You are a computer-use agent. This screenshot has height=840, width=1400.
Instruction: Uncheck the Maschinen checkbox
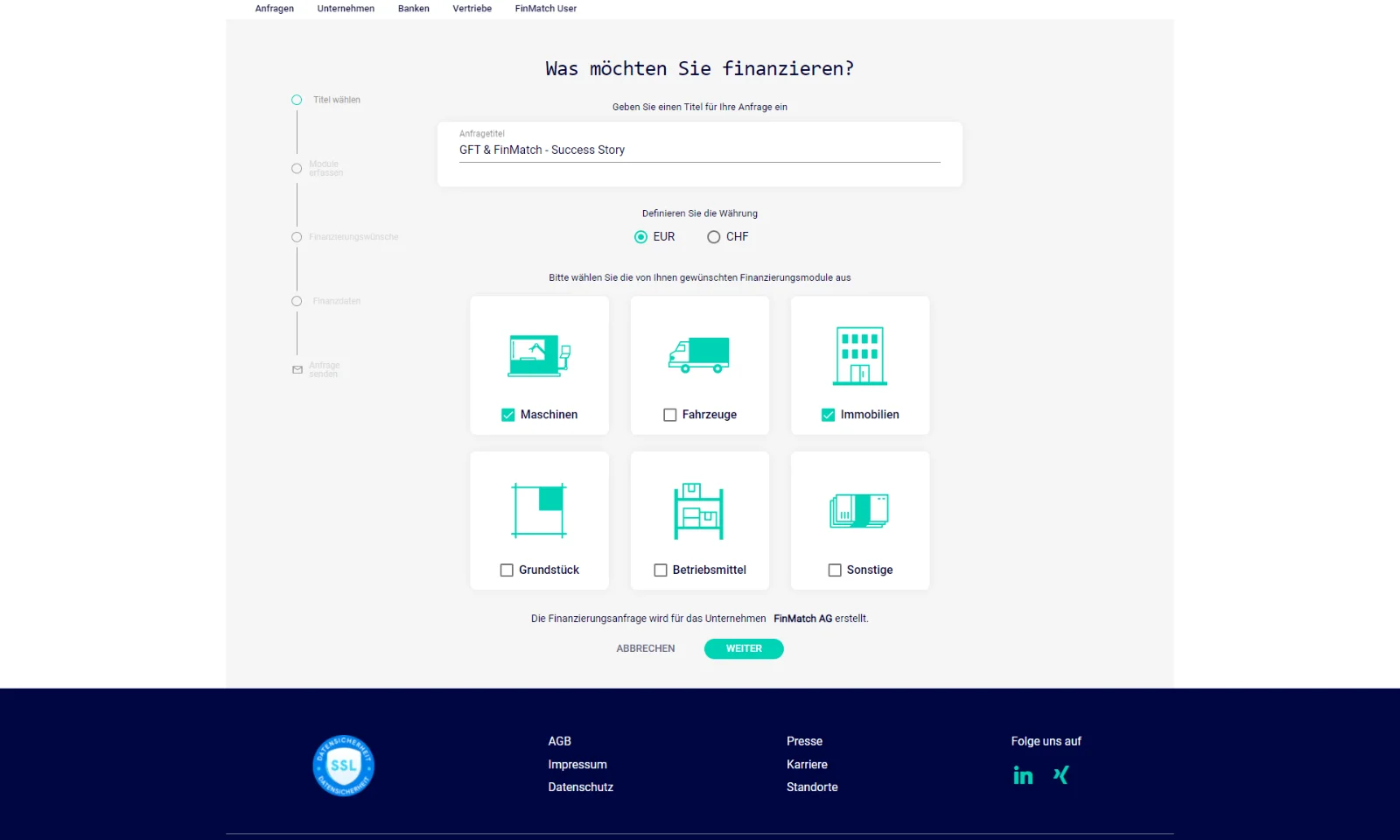tap(508, 415)
